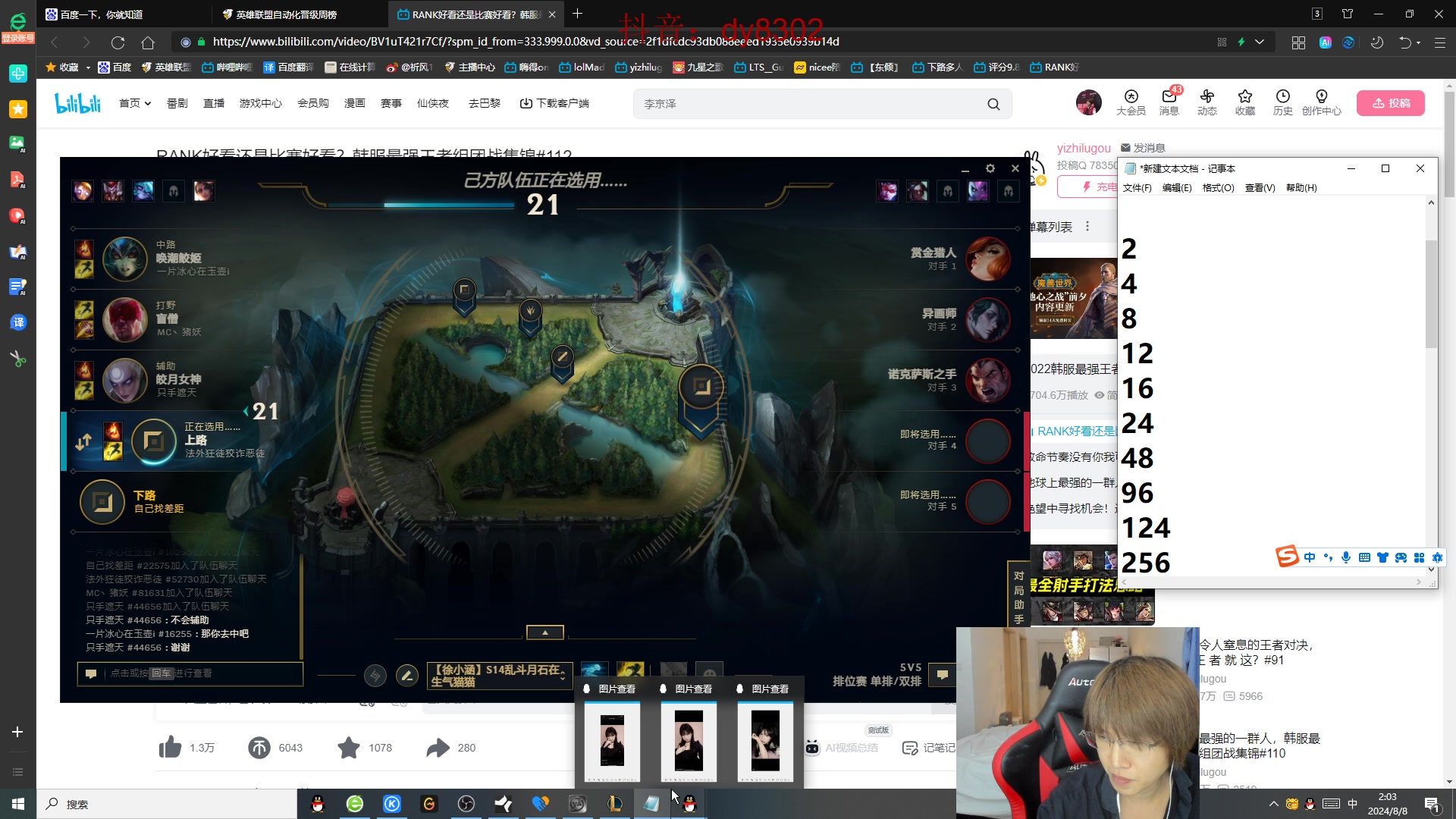The height and width of the screenshot is (819, 1456).
Task: Open the notification center in taskbar
Action: coord(1432,805)
